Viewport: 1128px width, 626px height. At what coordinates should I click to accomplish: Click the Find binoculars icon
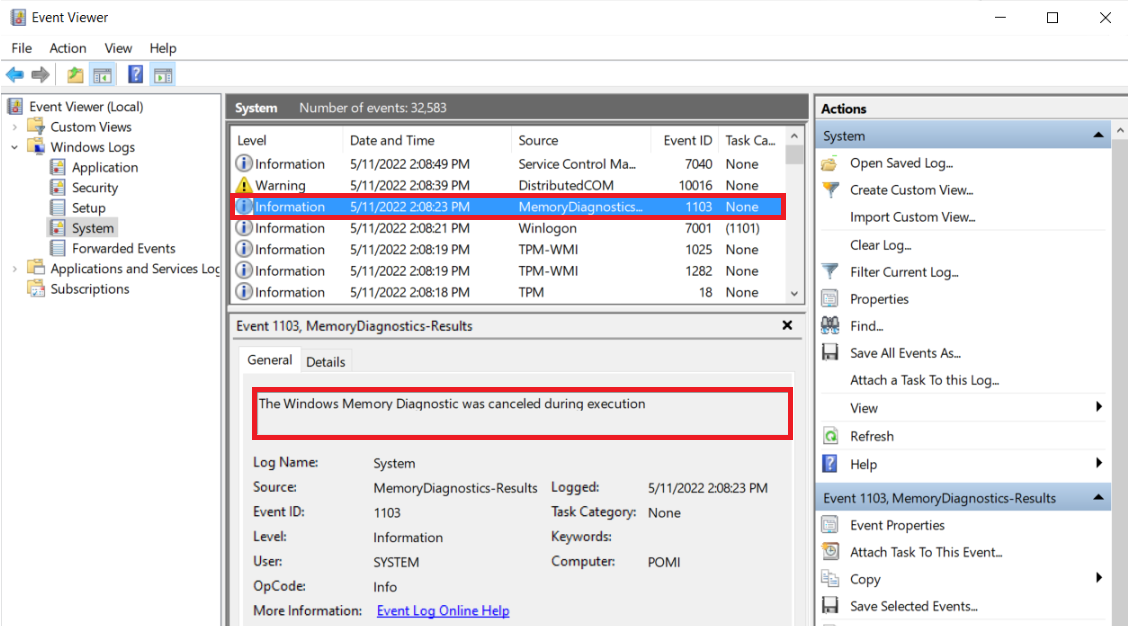pyautogui.click(x=830, y=325)
